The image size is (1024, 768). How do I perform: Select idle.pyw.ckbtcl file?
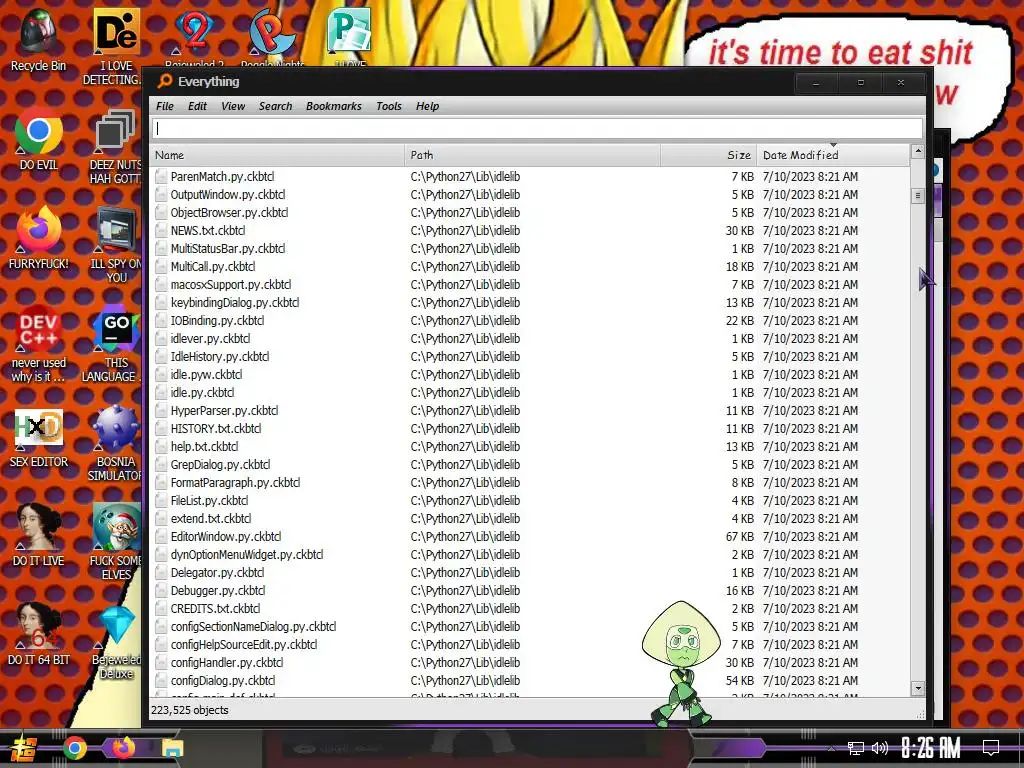(529, 374)
